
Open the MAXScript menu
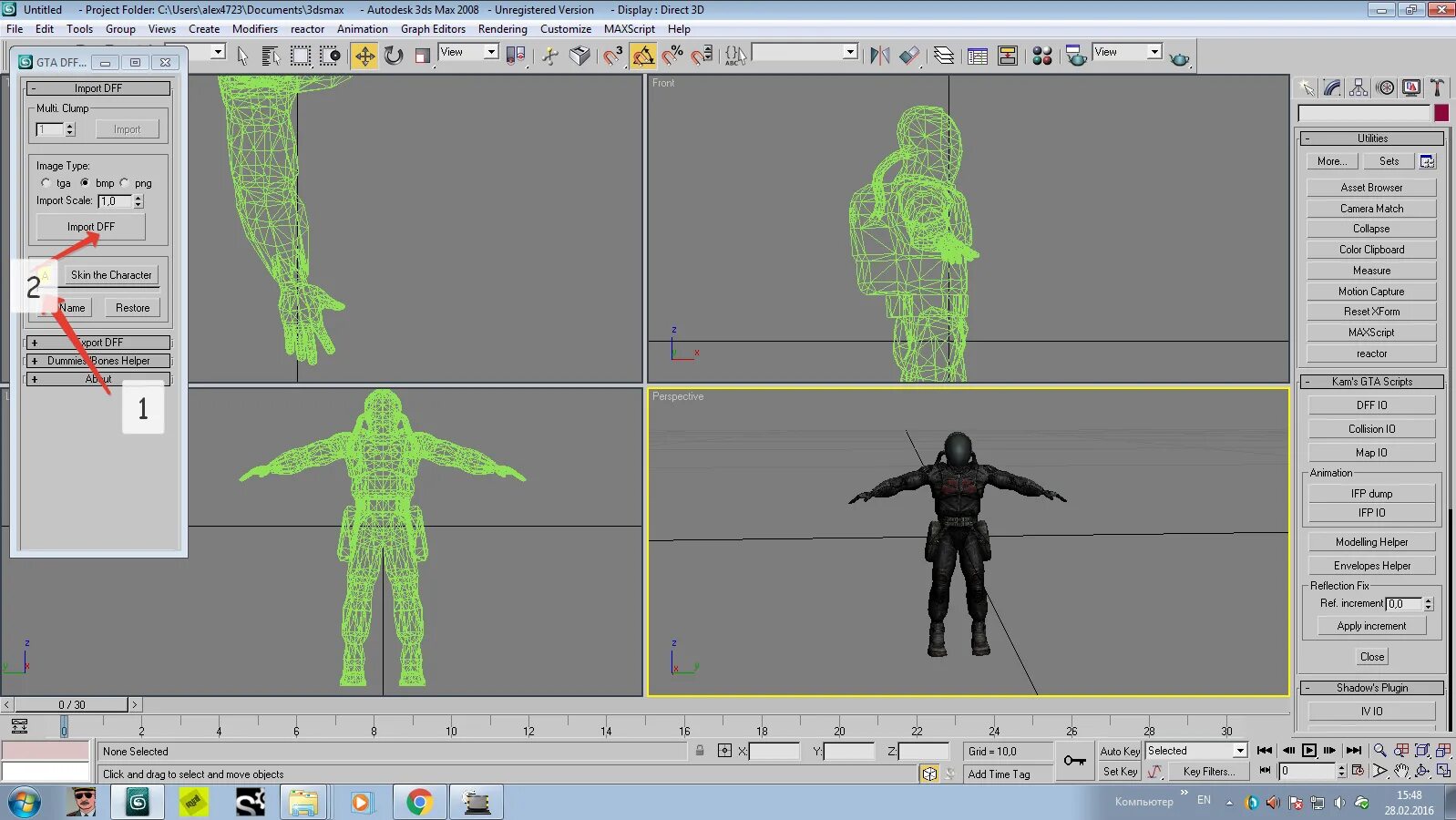(629, 29)
